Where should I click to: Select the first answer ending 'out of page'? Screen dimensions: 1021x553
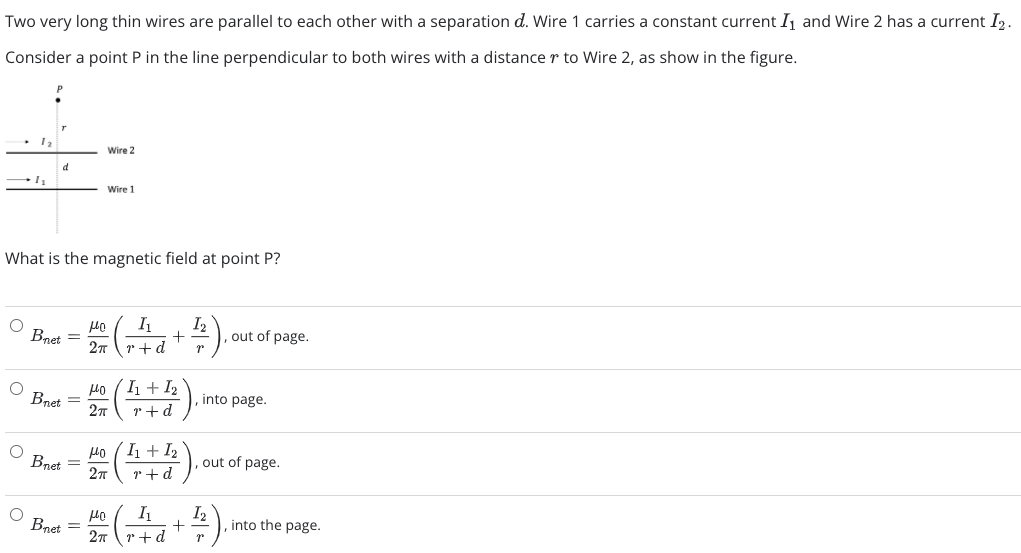point(16,325)
